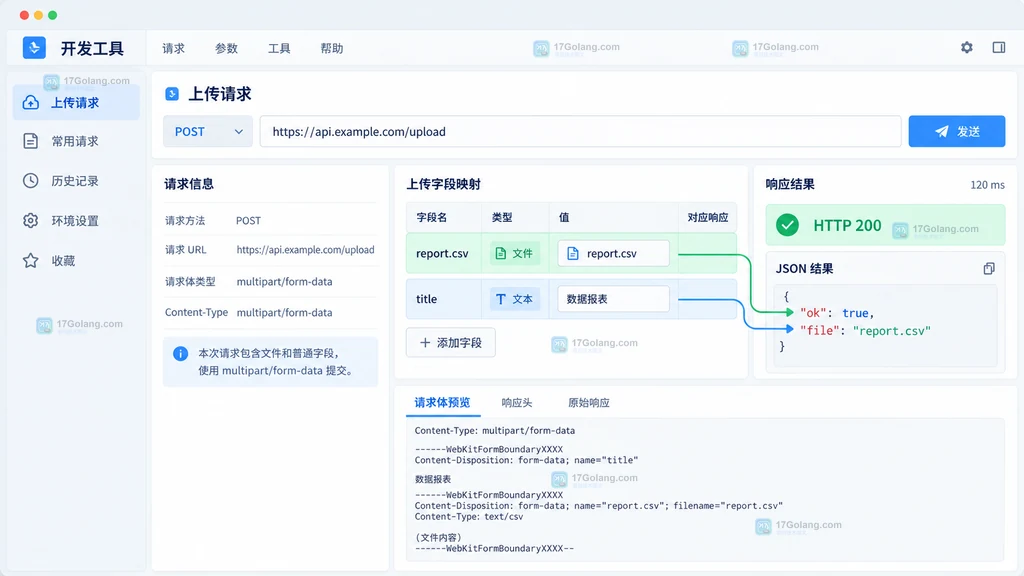Click the request URL input field
Screen dimensions: 1024x576
coord(581,131)
